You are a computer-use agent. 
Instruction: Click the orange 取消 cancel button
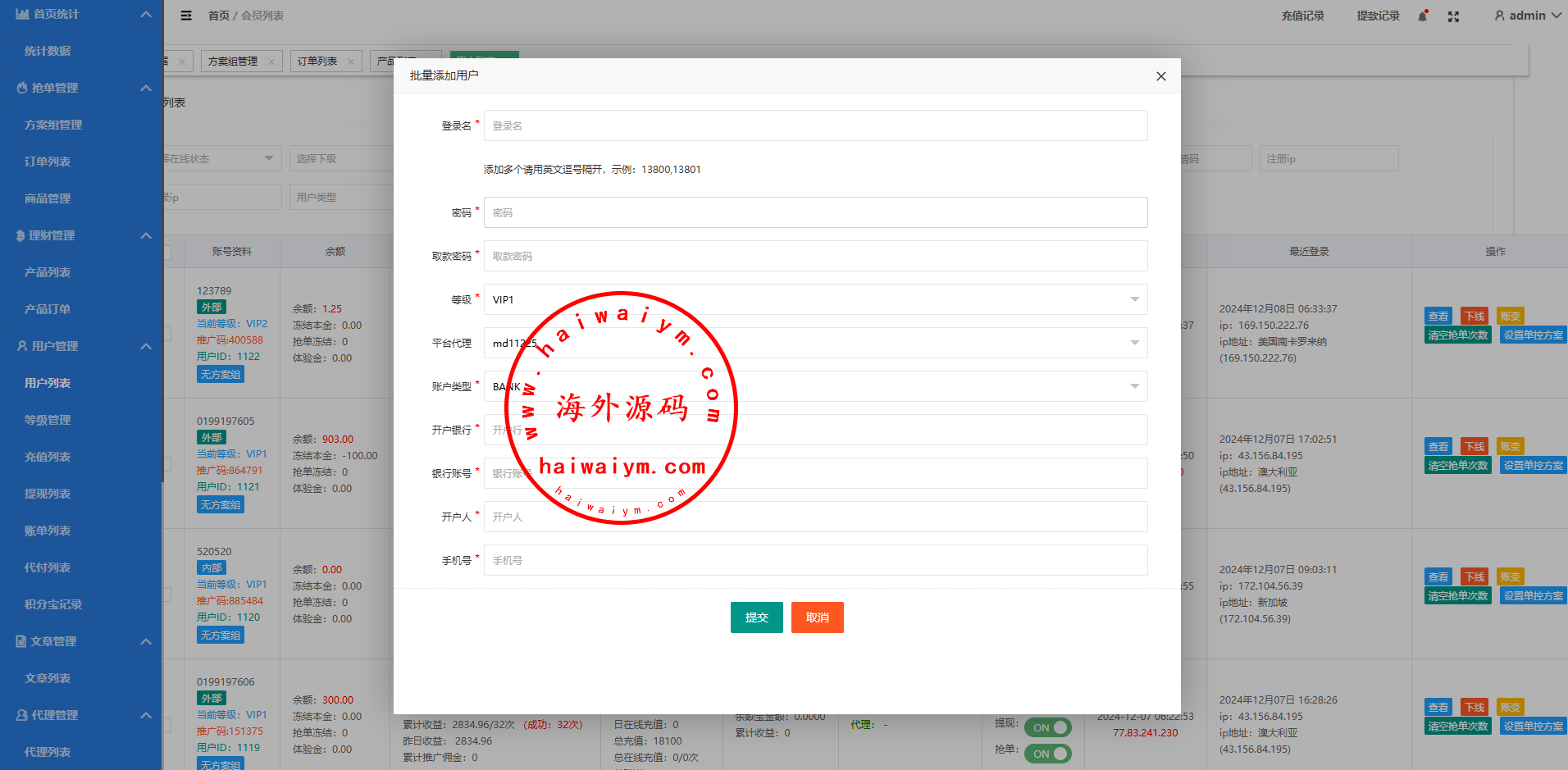[817, 617]
